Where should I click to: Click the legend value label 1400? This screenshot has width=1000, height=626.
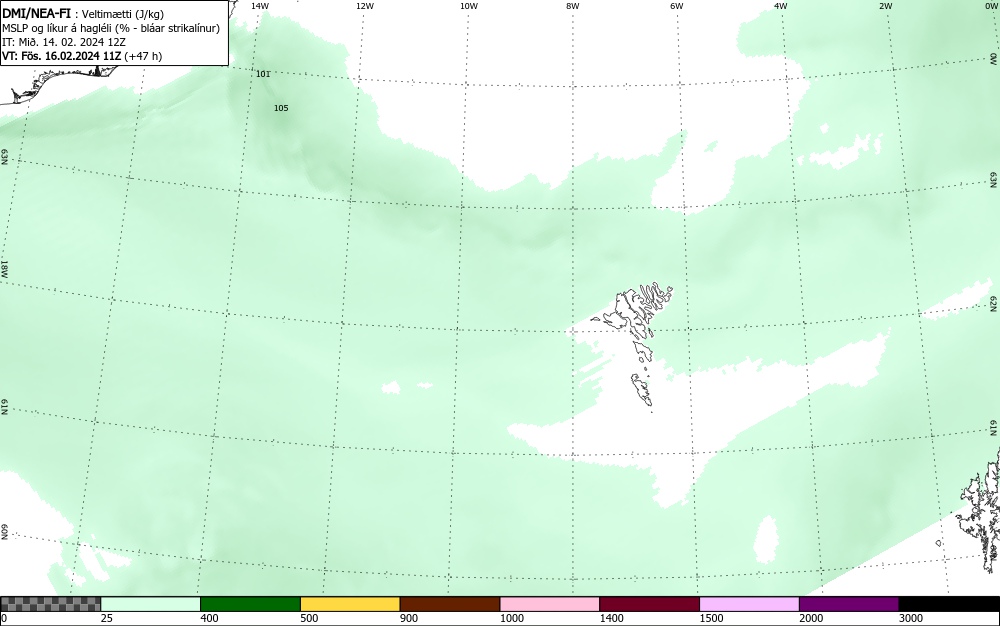point(612,618)
